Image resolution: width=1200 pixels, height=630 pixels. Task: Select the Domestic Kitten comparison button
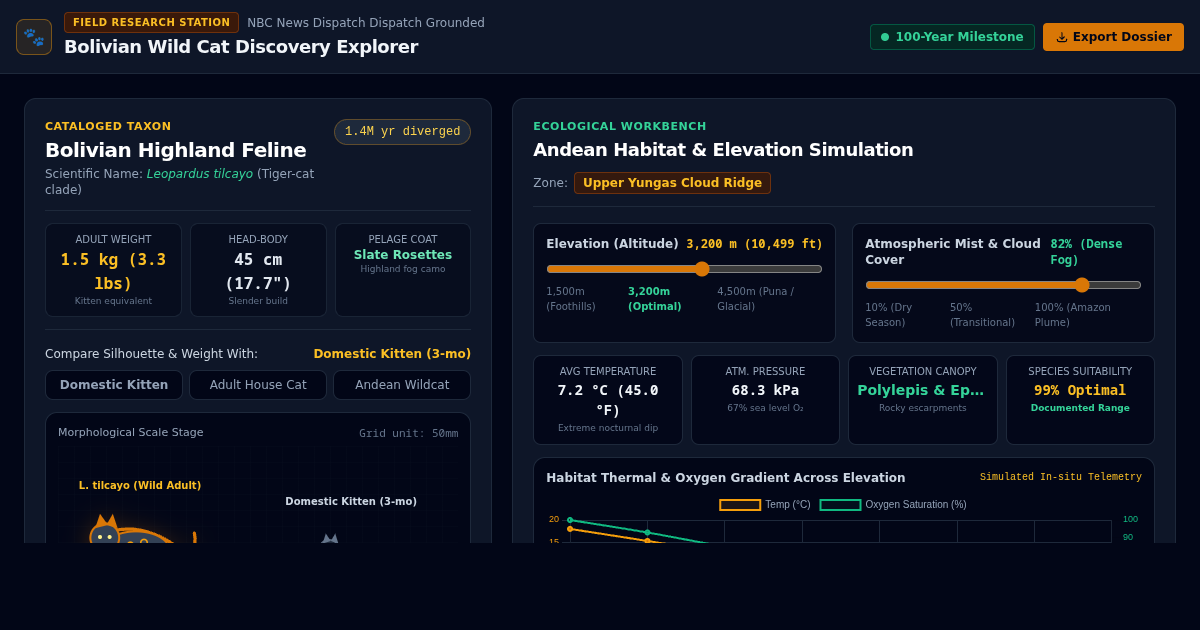point(114,385)
